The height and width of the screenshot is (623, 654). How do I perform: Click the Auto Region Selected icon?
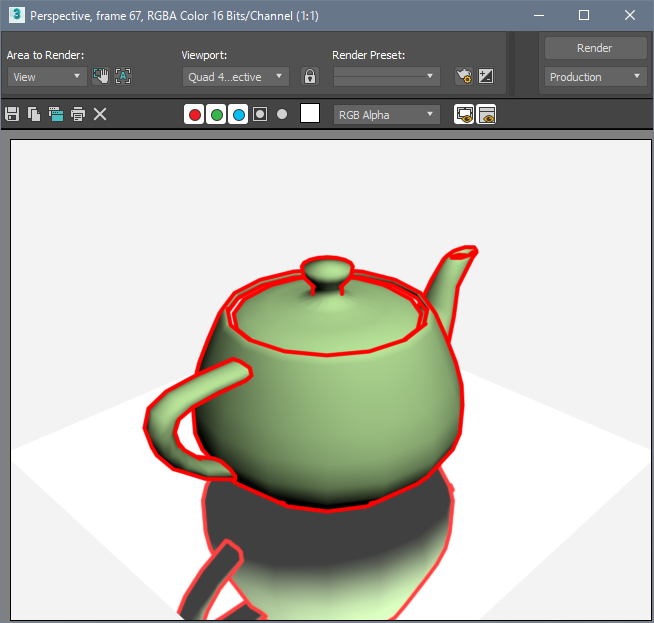[123, 76]
